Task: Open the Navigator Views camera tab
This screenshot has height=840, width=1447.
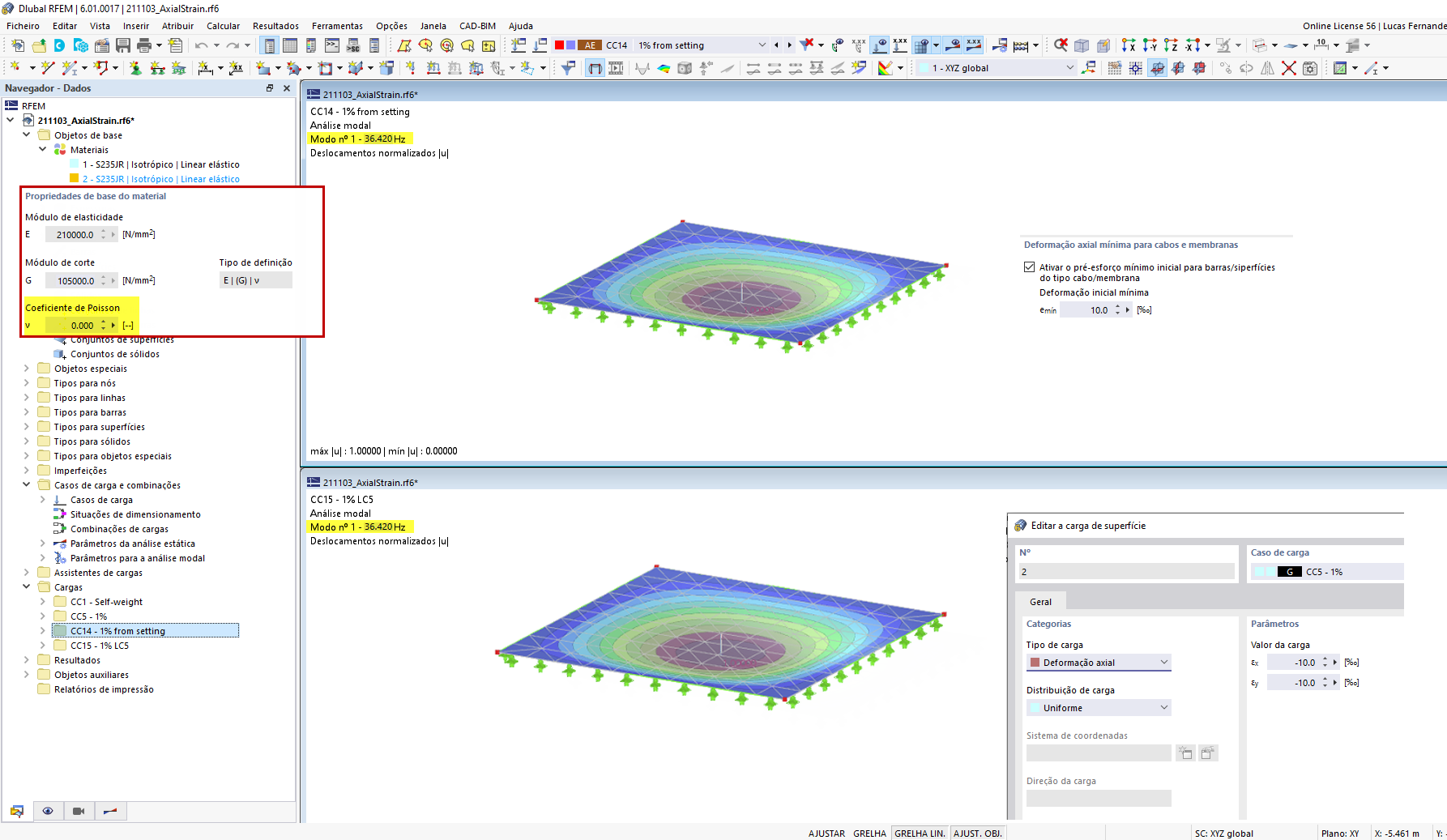Action: [x=79, y=811]
